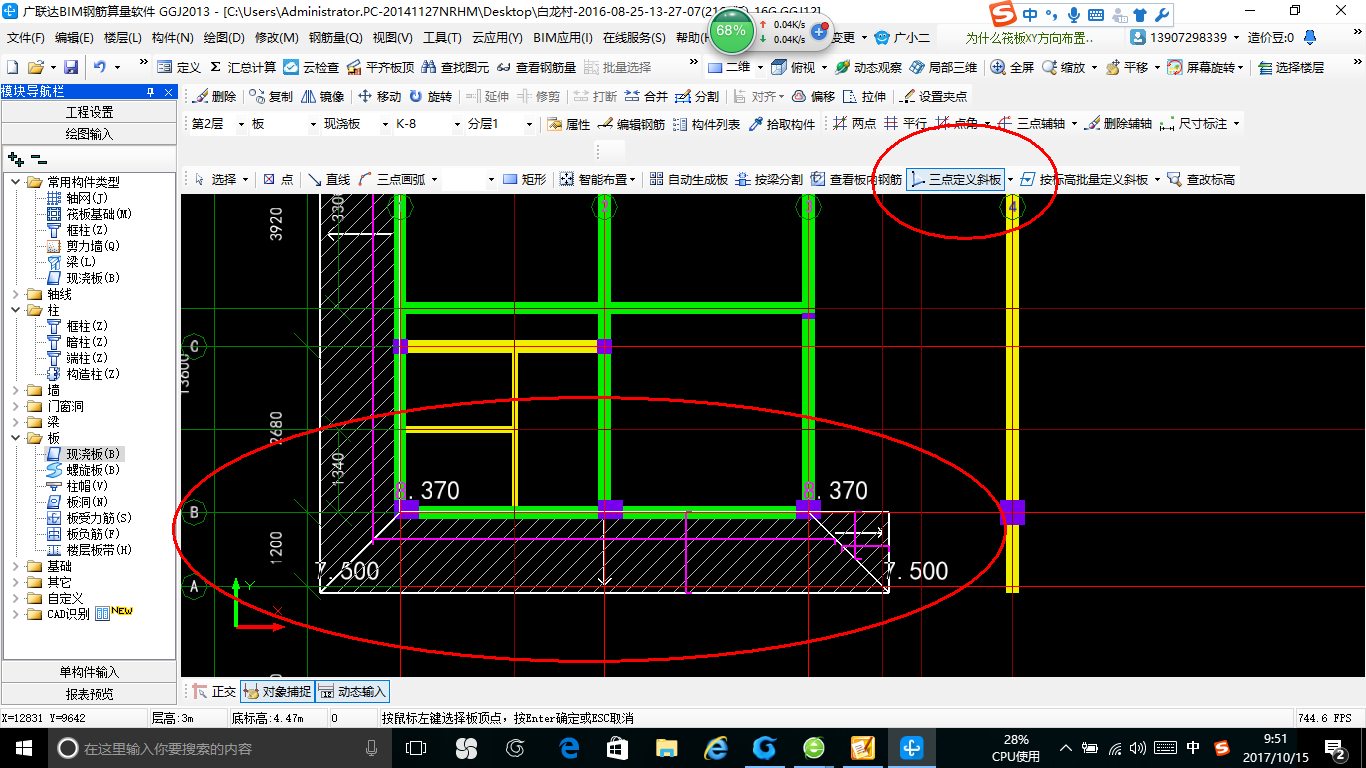Open 属性 properties panel
This screenshot has width=1366, height=768.
[569, 124]
